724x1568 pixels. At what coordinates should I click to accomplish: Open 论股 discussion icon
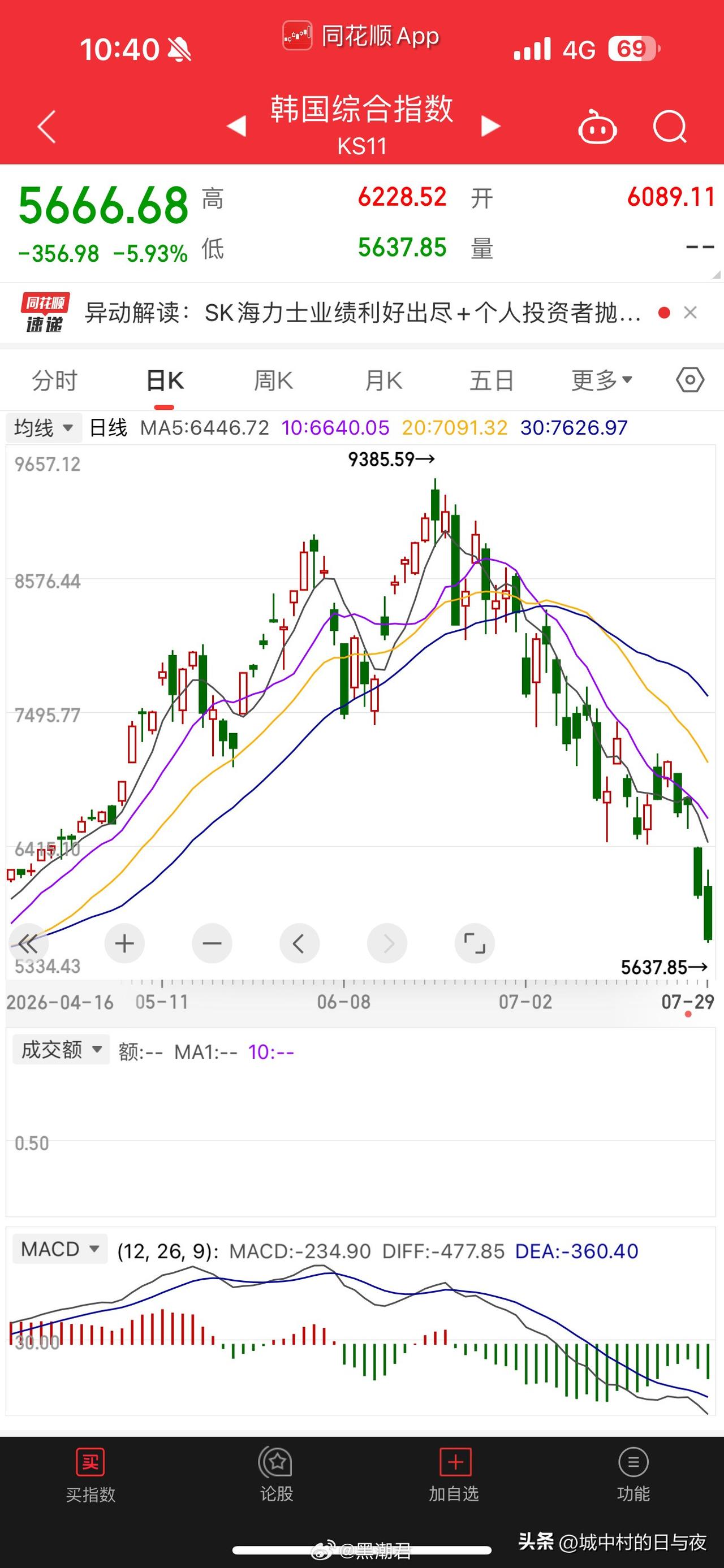pos(276,1462)
